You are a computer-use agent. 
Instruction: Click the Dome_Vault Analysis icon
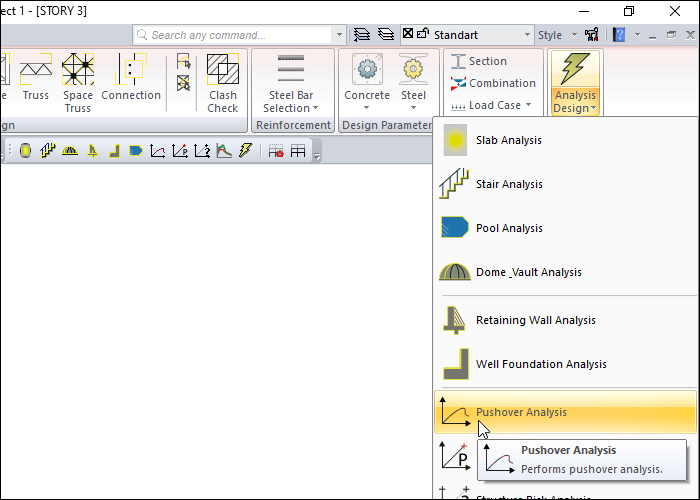[456, 272]
